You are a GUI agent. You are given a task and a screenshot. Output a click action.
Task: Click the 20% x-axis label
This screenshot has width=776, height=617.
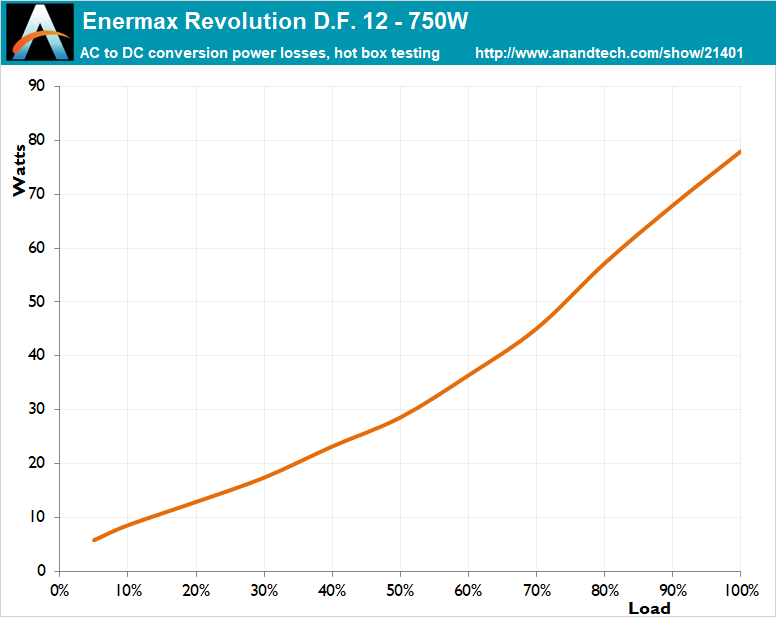[196, 590]
